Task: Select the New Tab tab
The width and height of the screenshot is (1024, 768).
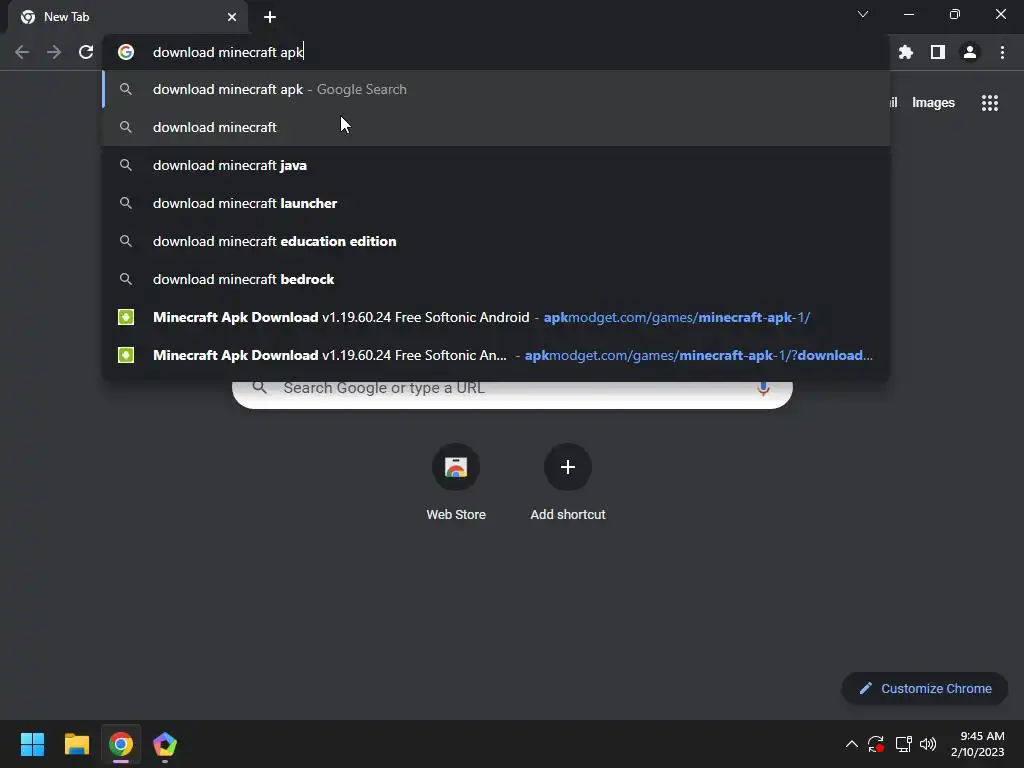Action: coord(128,17)
